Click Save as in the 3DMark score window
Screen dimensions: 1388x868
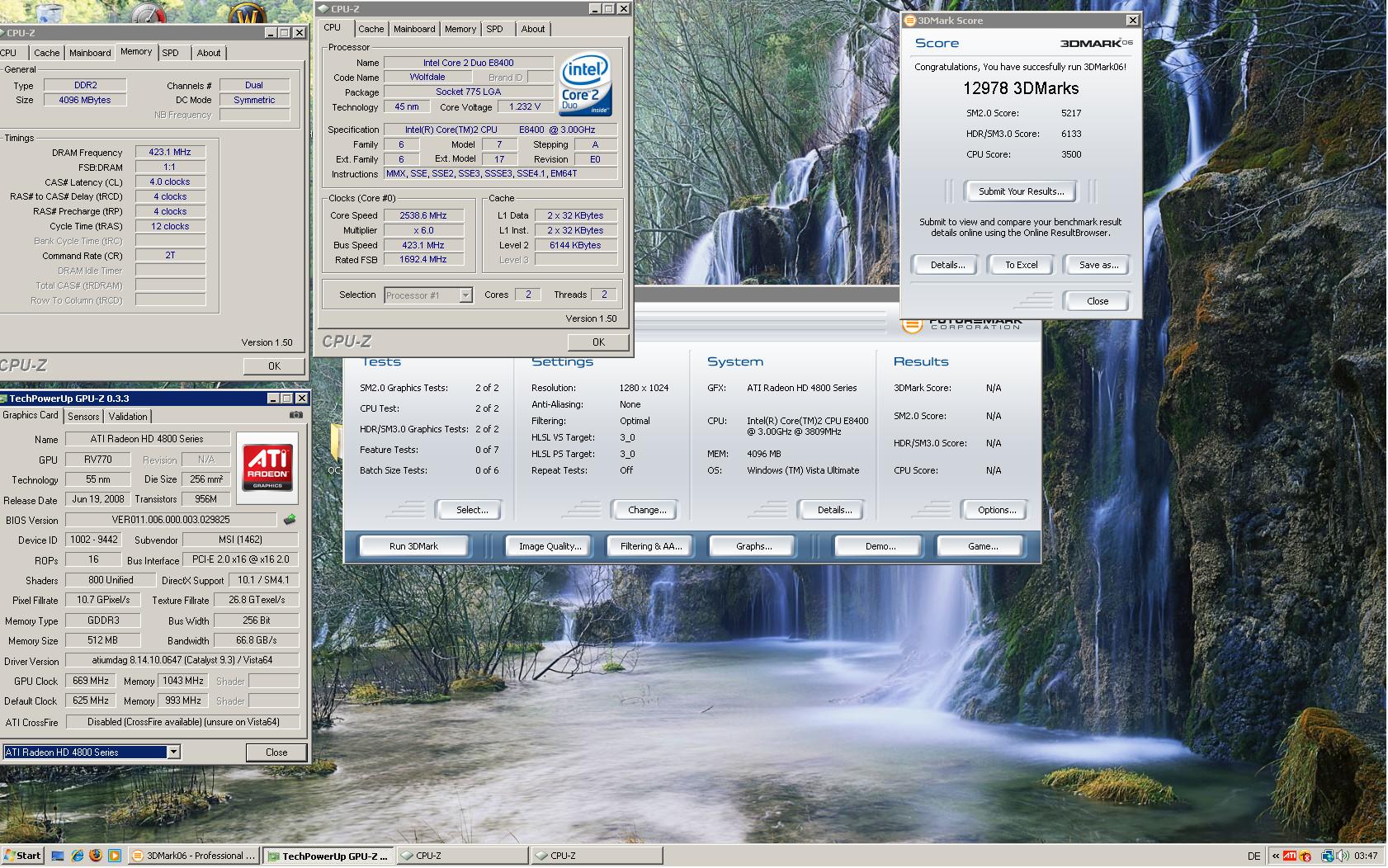click(x=1098, y=265)
